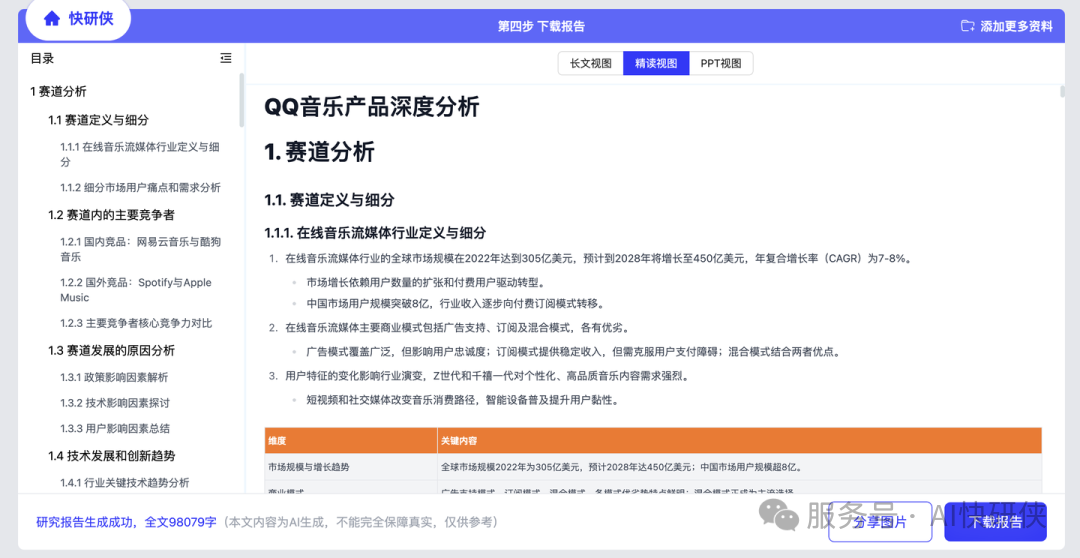Click the 目录 heading label
Image resolution: width=1080 pixels, height=558 pixels.
(x=42, y=59)
